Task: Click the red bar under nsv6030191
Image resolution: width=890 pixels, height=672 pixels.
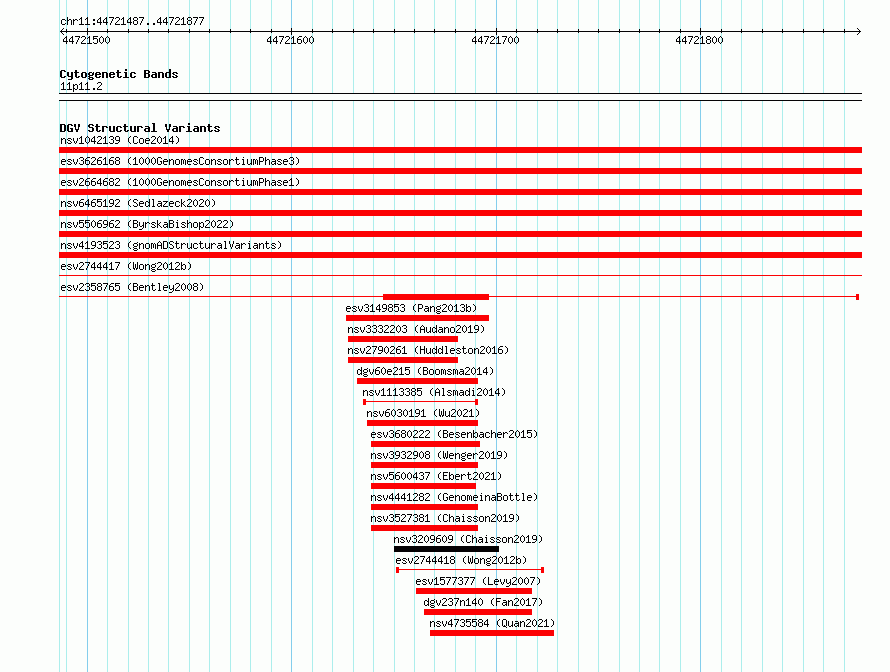Action: coord(422,423)
